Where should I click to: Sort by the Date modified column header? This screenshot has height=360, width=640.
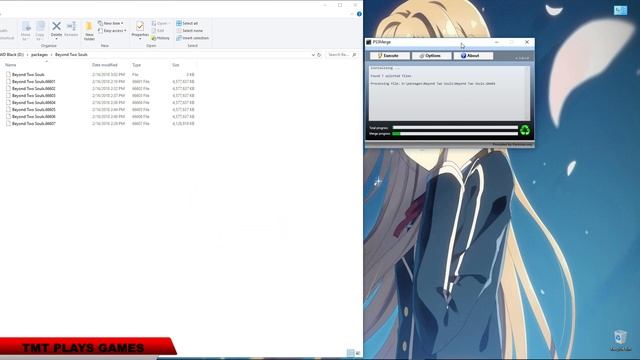(x=104, y=65)
